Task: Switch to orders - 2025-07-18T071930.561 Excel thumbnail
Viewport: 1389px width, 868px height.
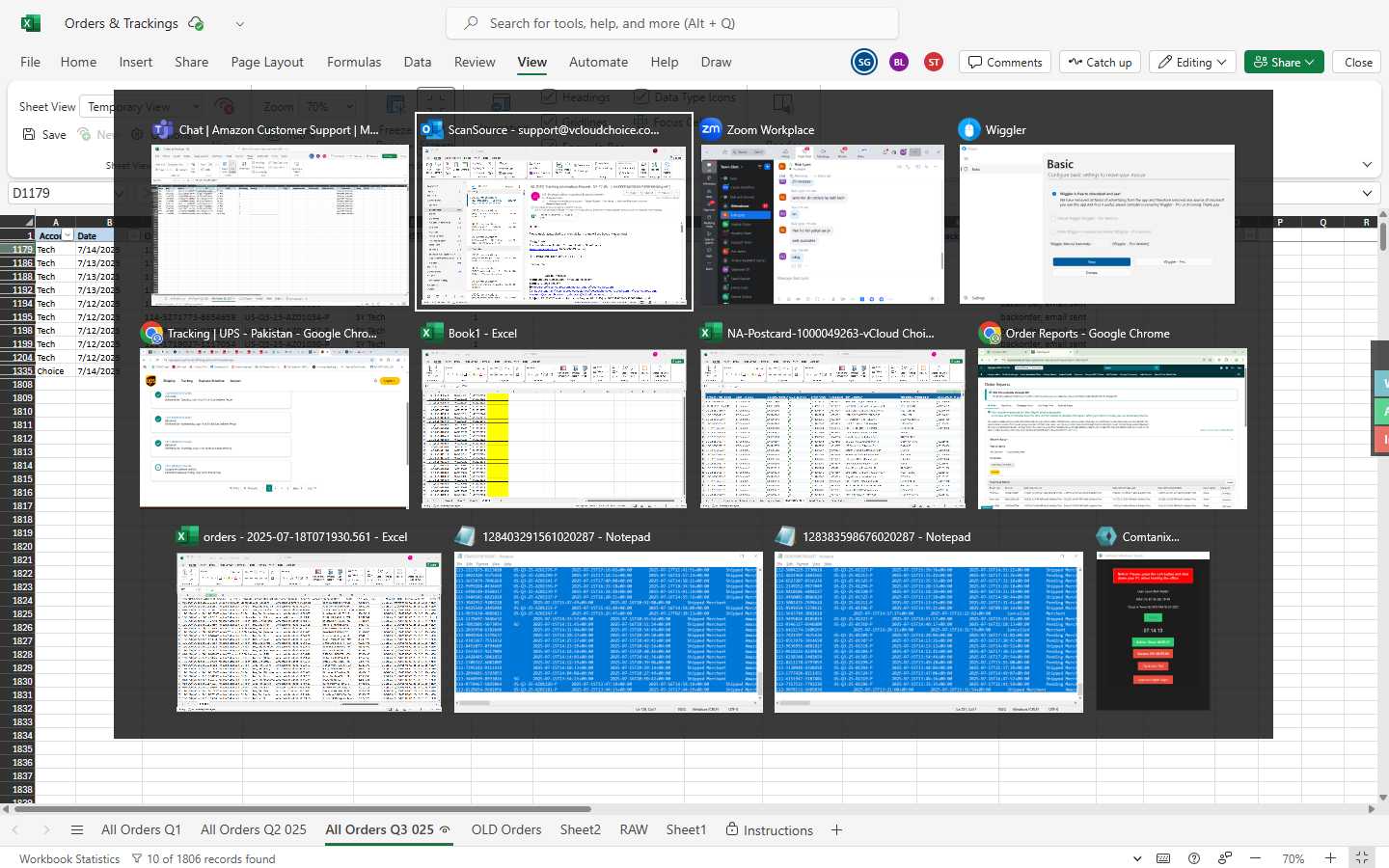Action: (x=309, y=632)
